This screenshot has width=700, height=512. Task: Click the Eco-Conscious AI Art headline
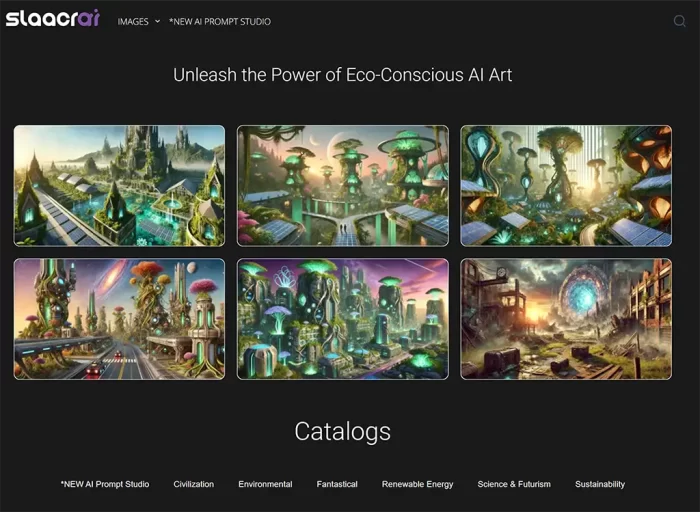pos(342,75)
